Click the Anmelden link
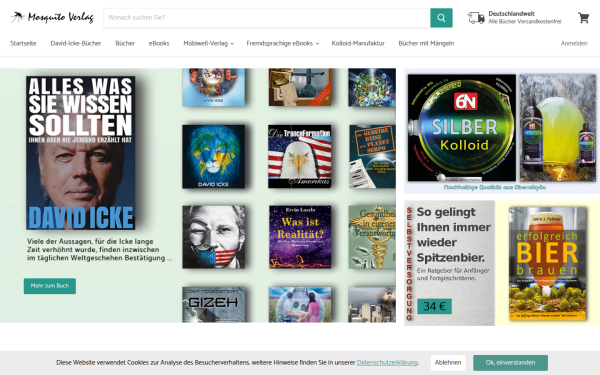This screenshot has width=600, height=375. coord(574,43)
